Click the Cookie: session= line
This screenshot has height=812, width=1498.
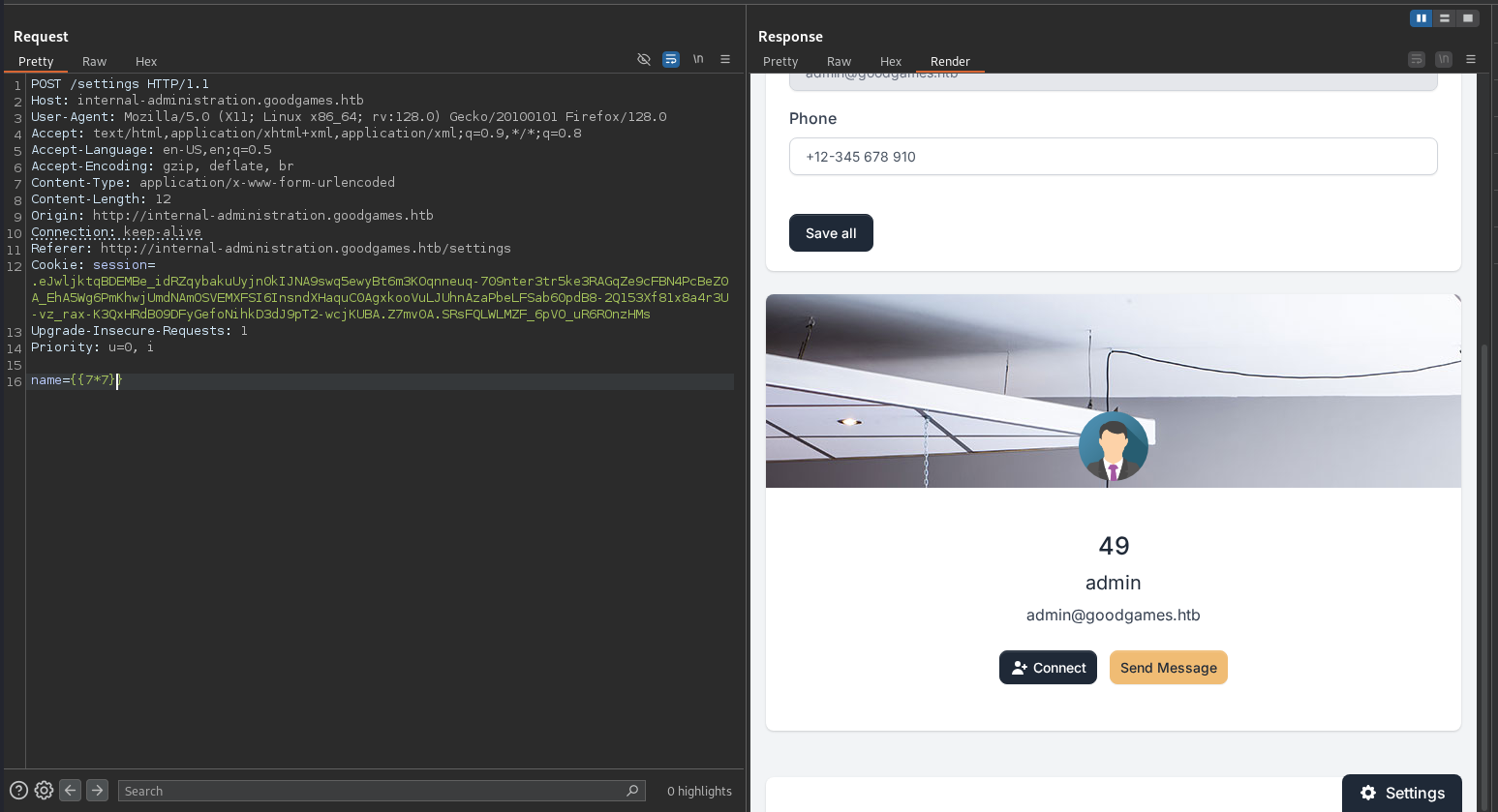coord(93,265)
